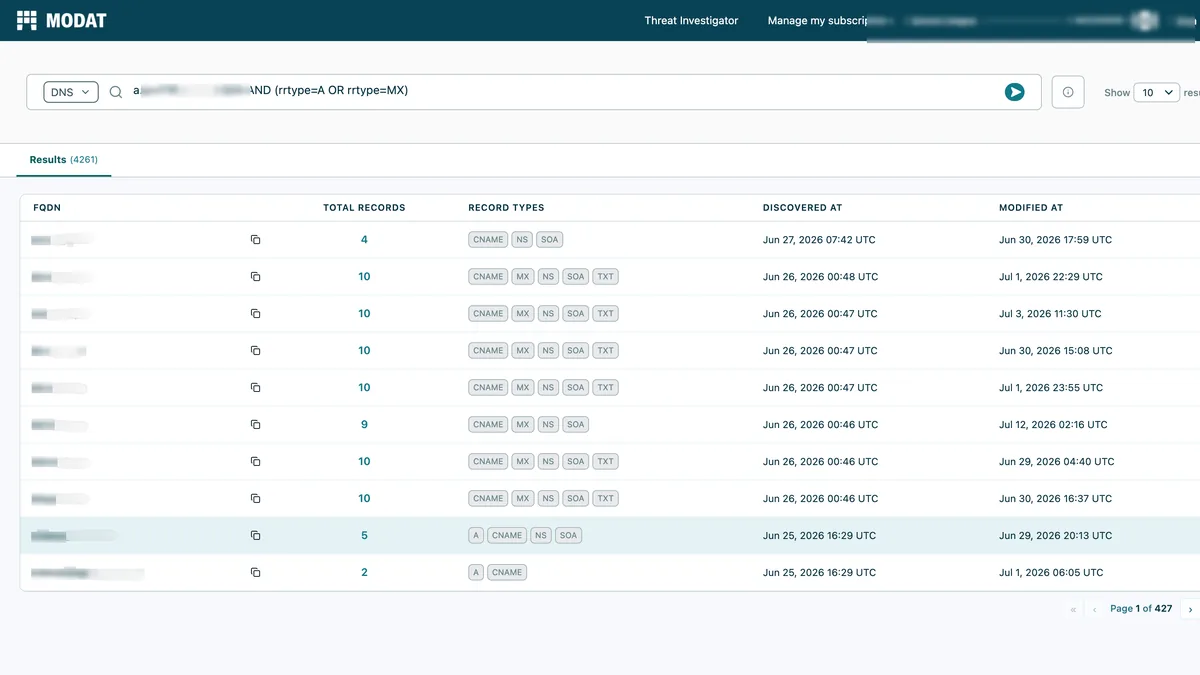Run the search query play button
Viewport: 1200px width, 675px height.
1014,92
